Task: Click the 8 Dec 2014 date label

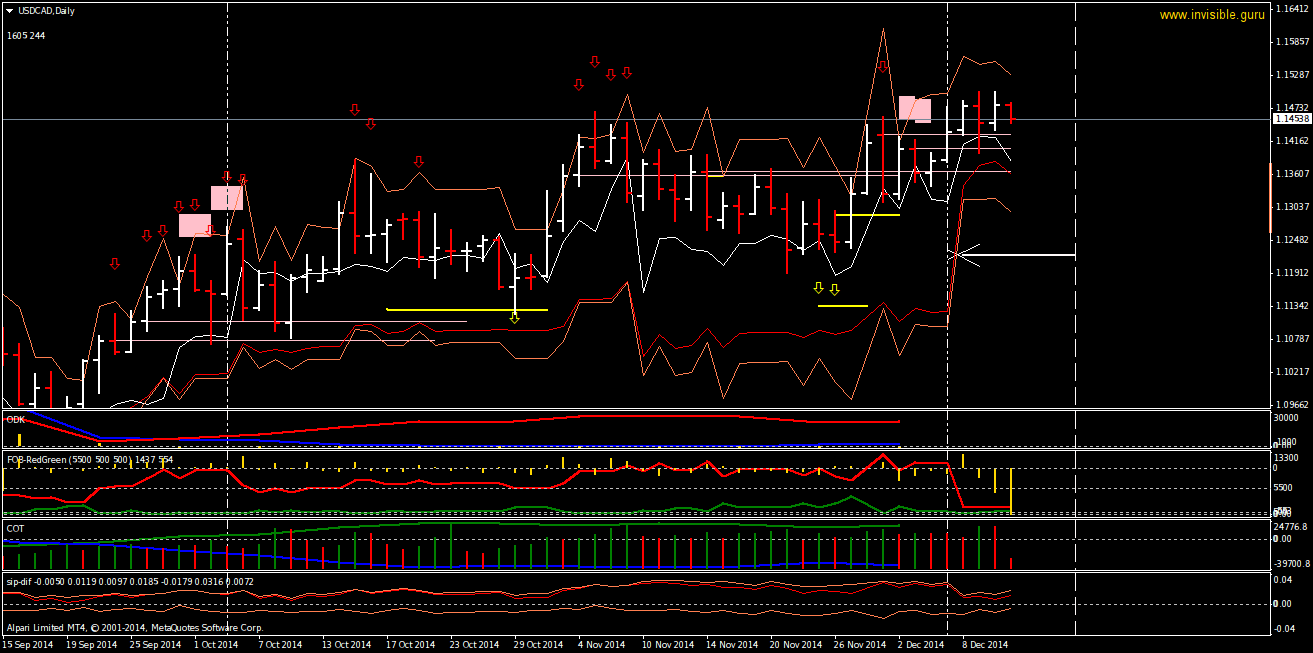Action: pyautogui.click(x=985, y=645)
